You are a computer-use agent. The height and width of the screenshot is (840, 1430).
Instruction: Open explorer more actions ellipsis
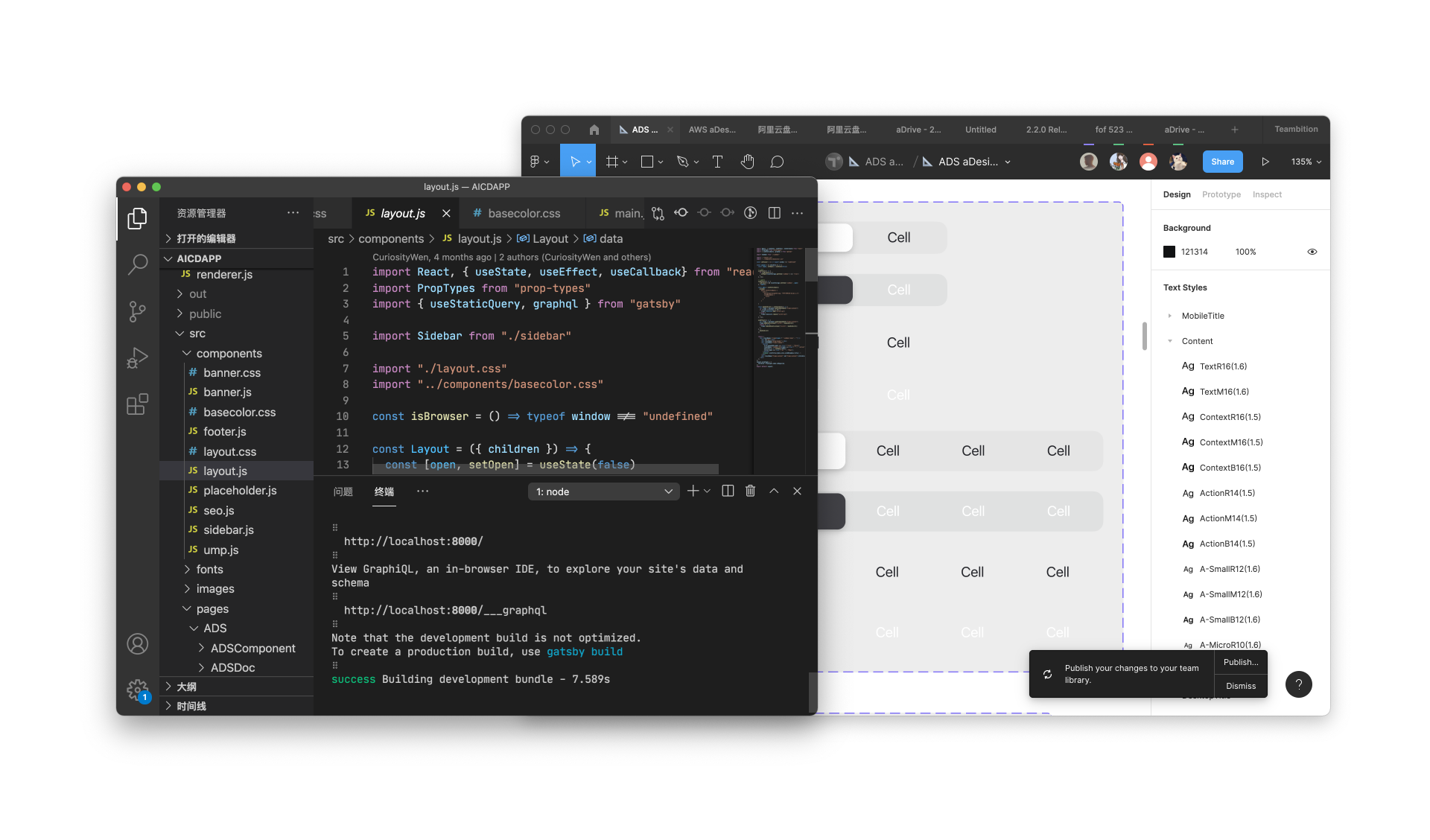(x=293, y=213)
